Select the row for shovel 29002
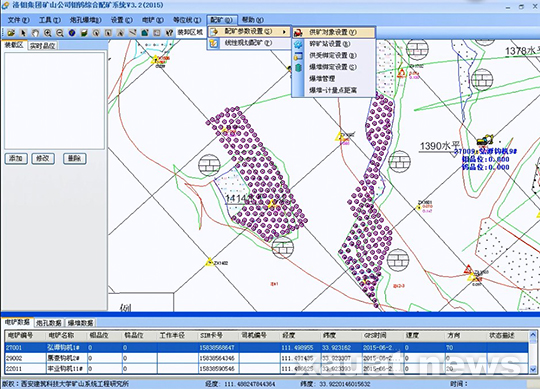The height and width of the screenshot is (389, 540). click(266, 358)
